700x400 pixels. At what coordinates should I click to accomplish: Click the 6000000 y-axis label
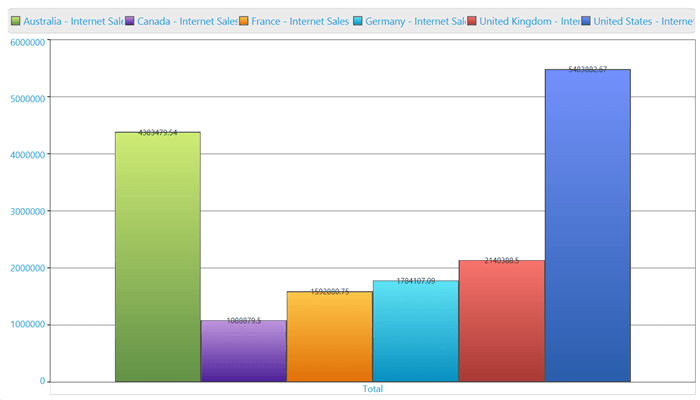coord(28,42)
